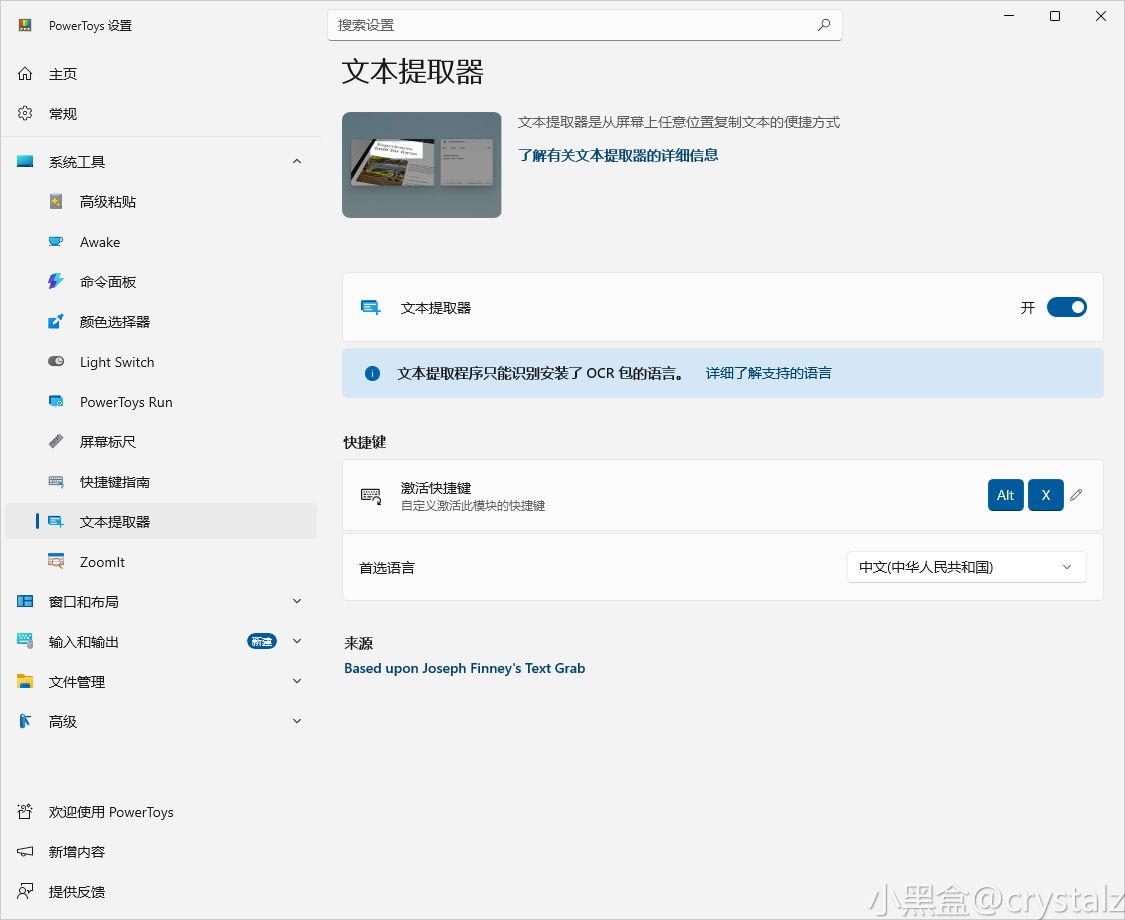Expand the 文件管理 section chevron

tap(297, 681)
